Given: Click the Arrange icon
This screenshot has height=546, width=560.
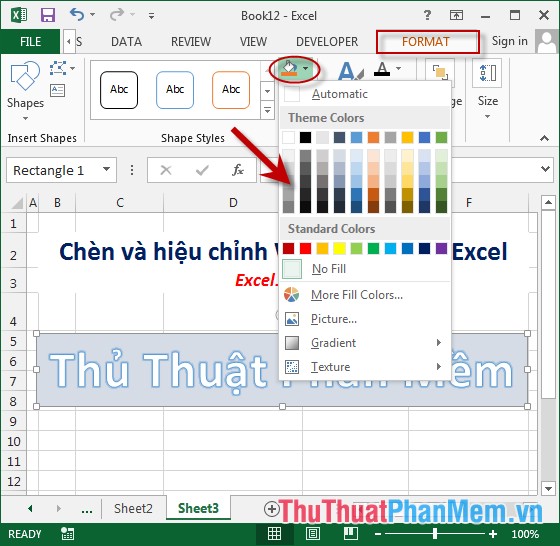Looking at the screenshot, I should tap(440, 72).
